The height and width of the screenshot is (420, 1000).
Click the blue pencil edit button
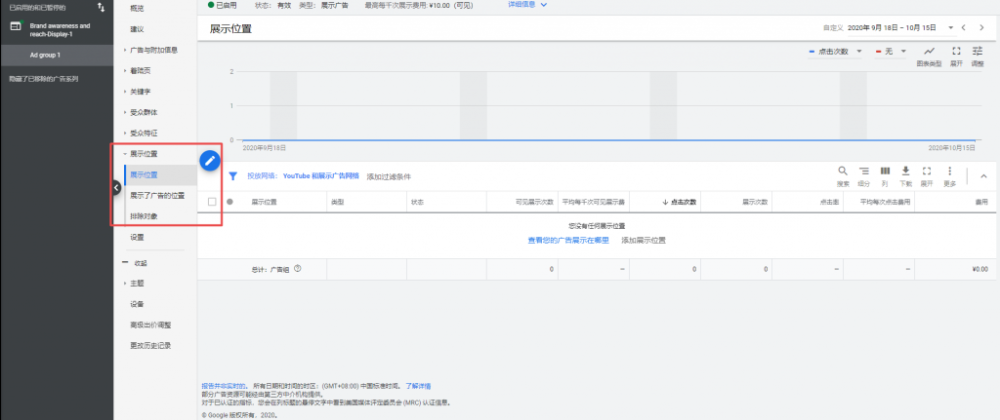click(210, 160)
